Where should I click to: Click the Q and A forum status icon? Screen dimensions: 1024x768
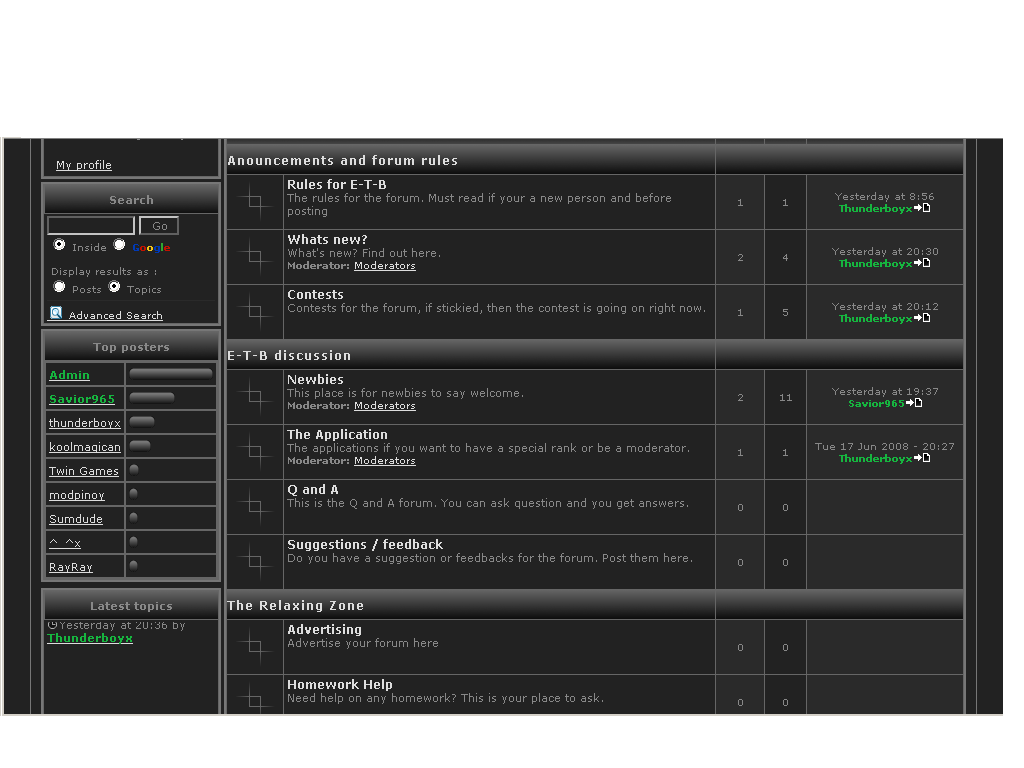(255, 507)
